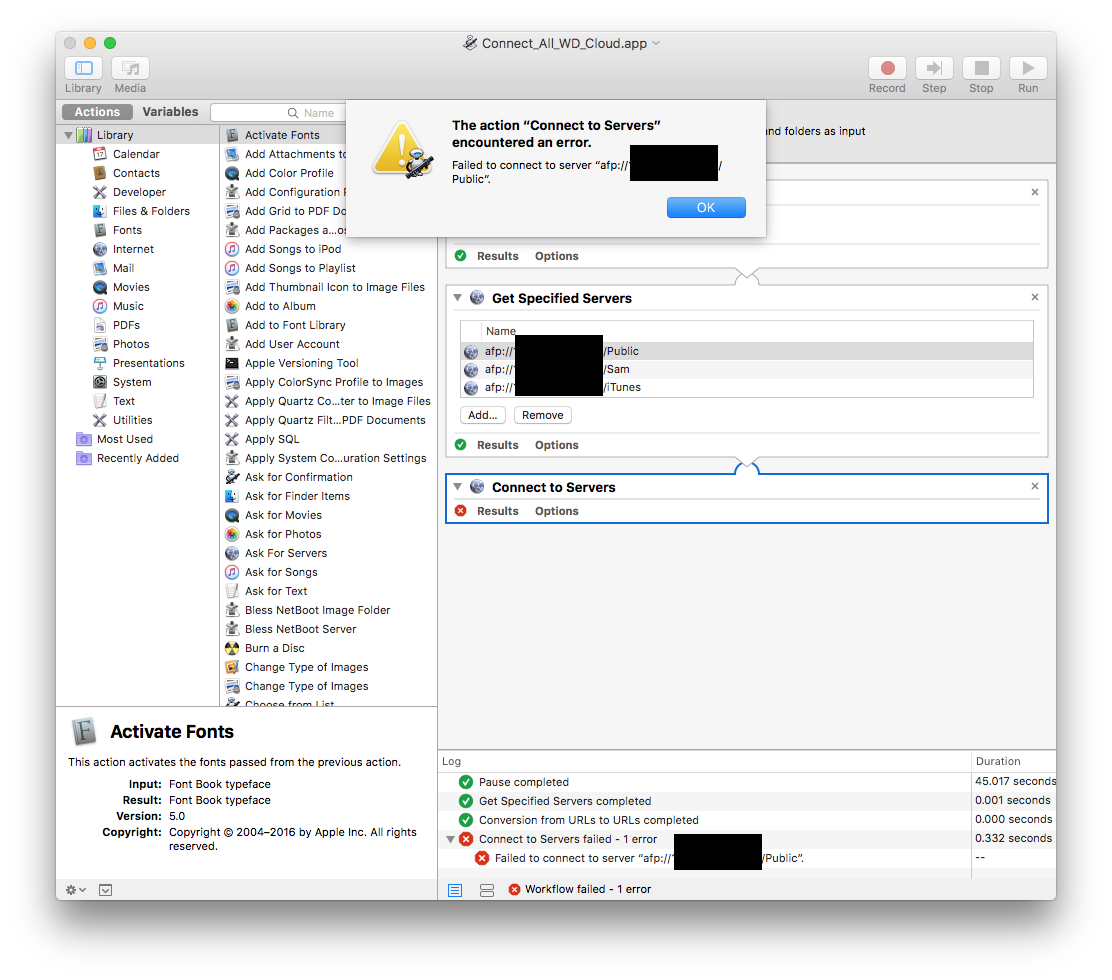Run the workflow with Run button
Viewport: 1112px width, 980px height.
coord(1028,68)
